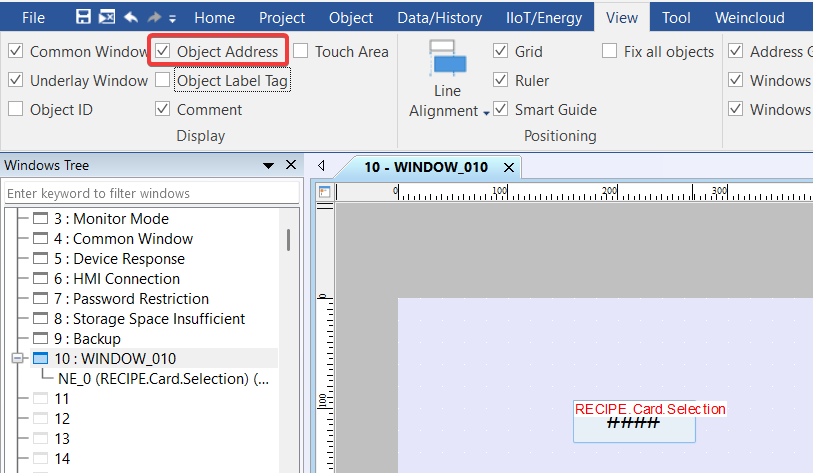Click the Undo arrow icon
The height and width of the screenshot is (473, 813).
click(x=130, y=18)
